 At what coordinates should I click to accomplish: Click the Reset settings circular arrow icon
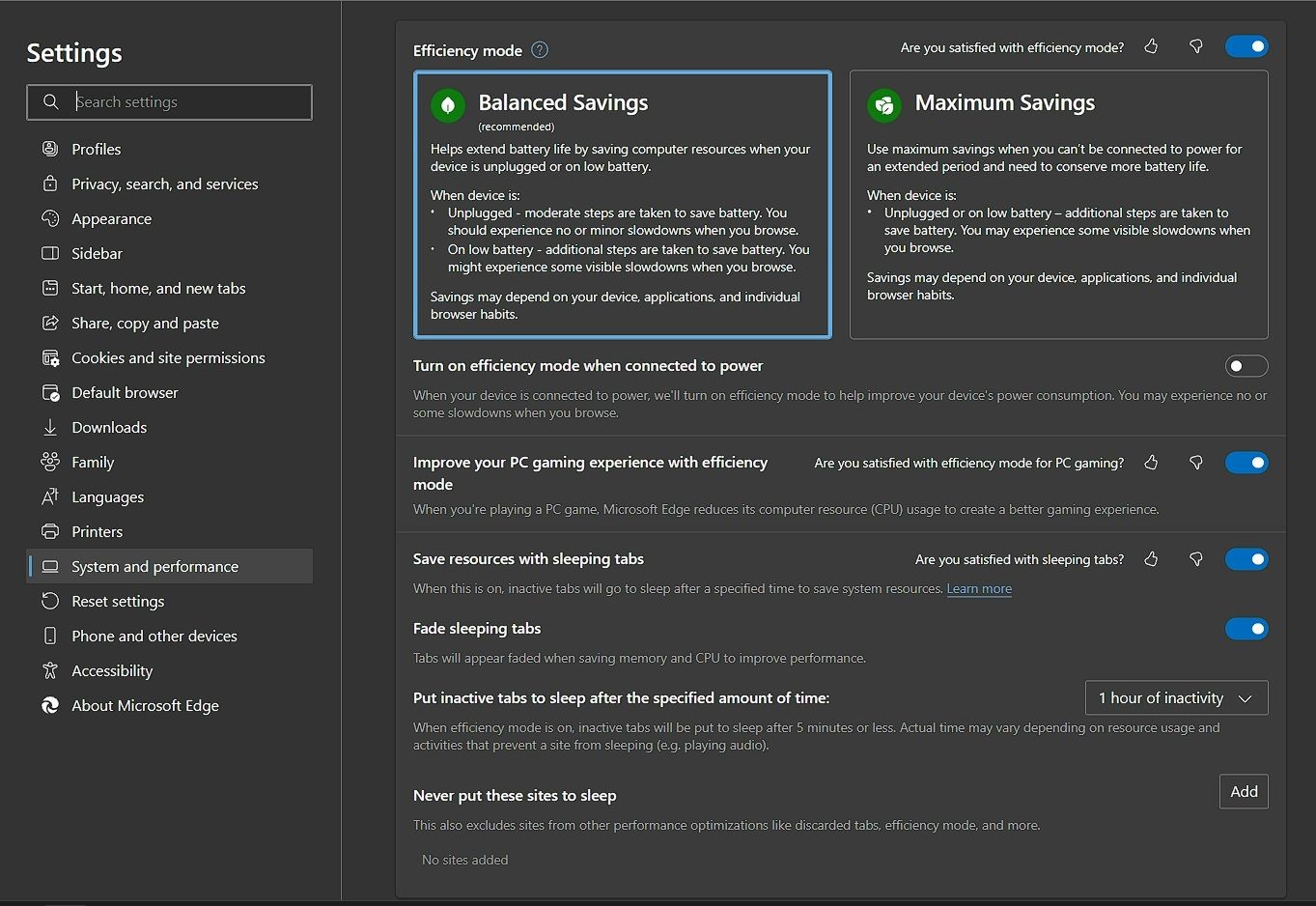[x=50, y=601]
